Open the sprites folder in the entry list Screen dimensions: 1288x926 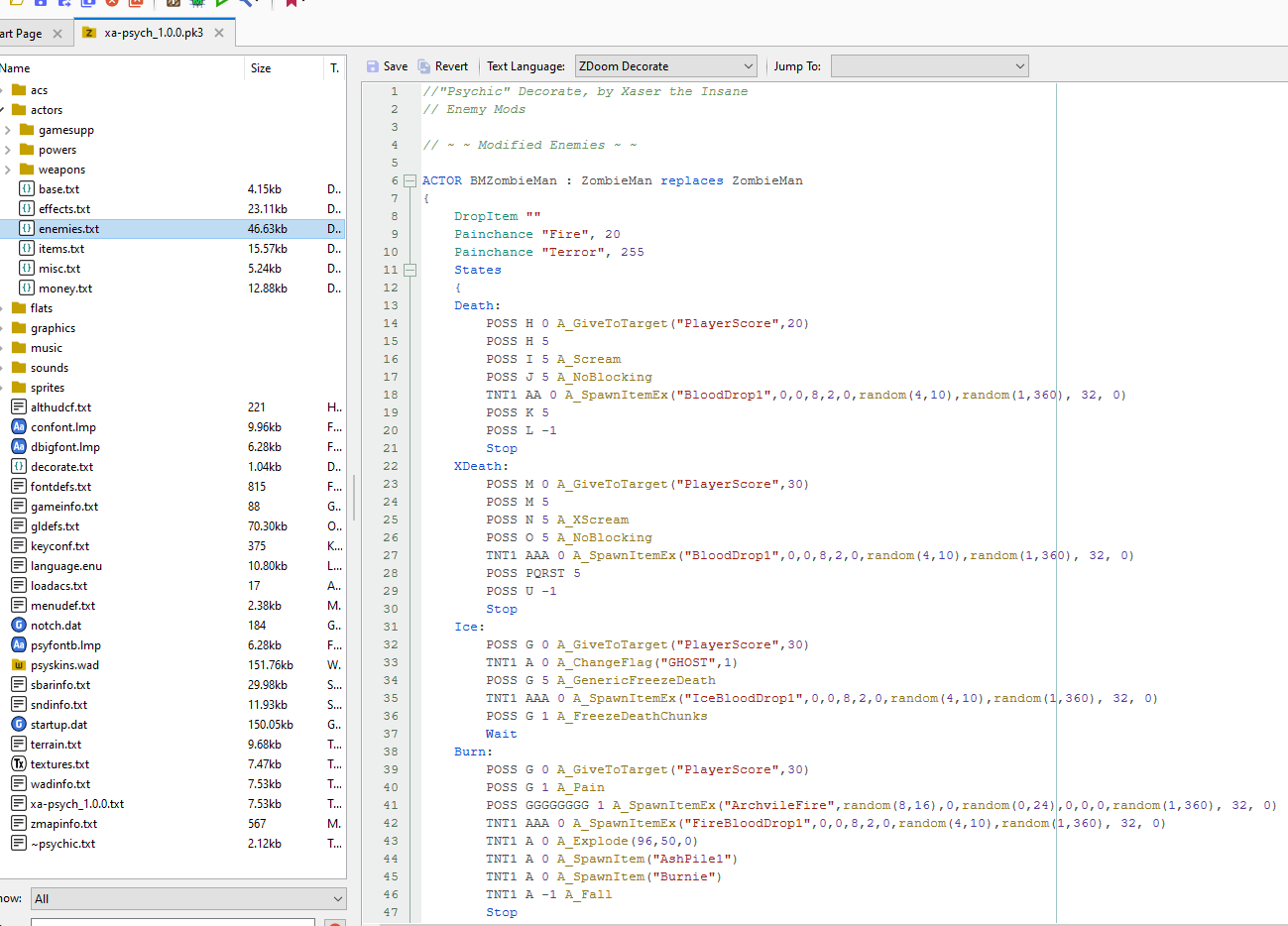(x=47, y=388)
